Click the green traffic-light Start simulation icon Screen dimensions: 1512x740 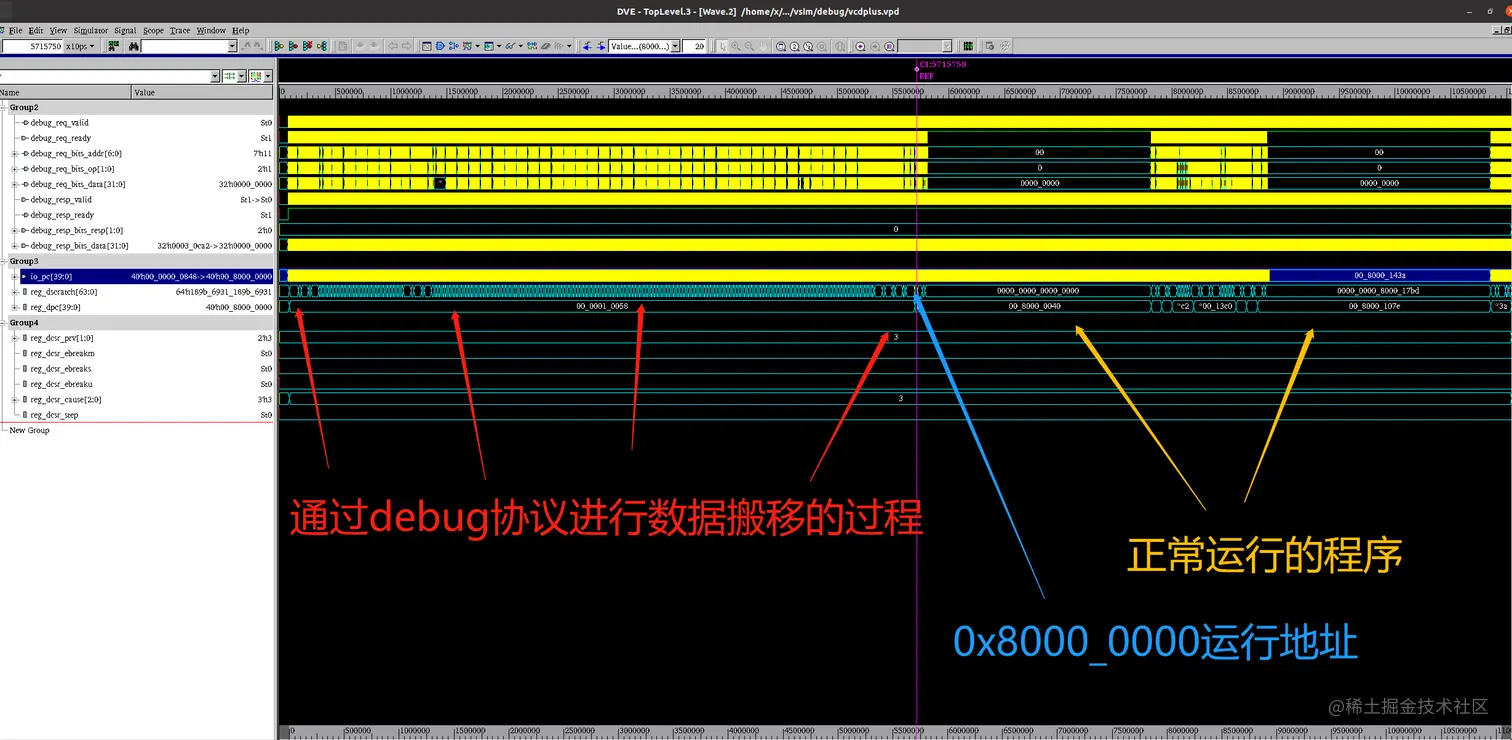(x=282, y=46)
